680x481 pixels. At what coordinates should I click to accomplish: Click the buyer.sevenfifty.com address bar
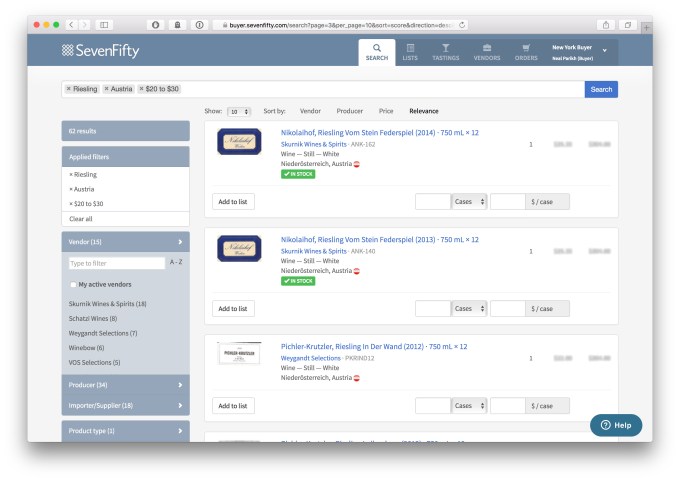click(x=340, y=25)
